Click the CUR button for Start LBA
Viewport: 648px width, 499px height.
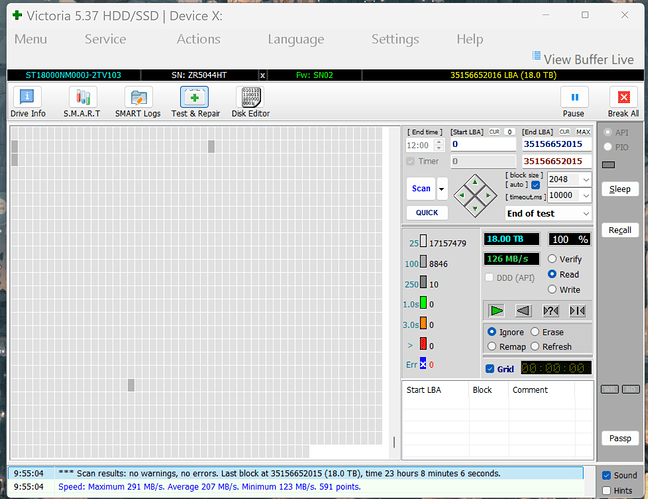(494, 132)
